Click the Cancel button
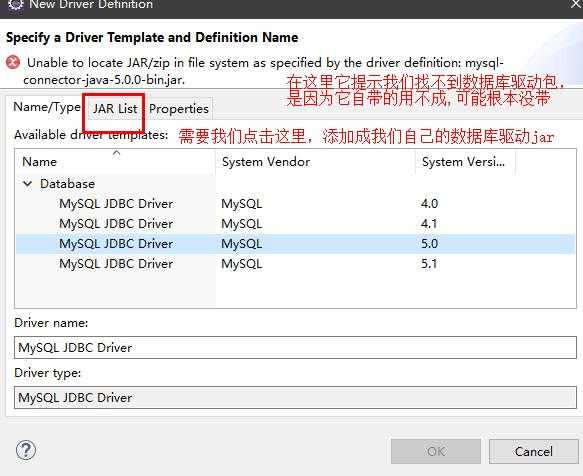Image resolution: width=583 pixels, height=476 pixels. coord(534,451)
